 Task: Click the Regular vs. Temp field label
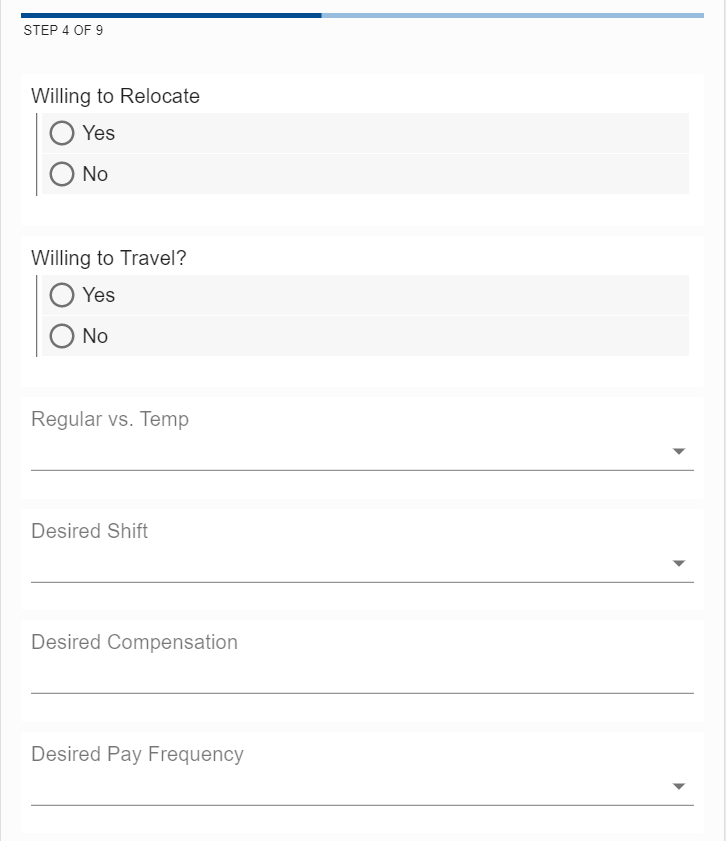[x=110, y=419]
